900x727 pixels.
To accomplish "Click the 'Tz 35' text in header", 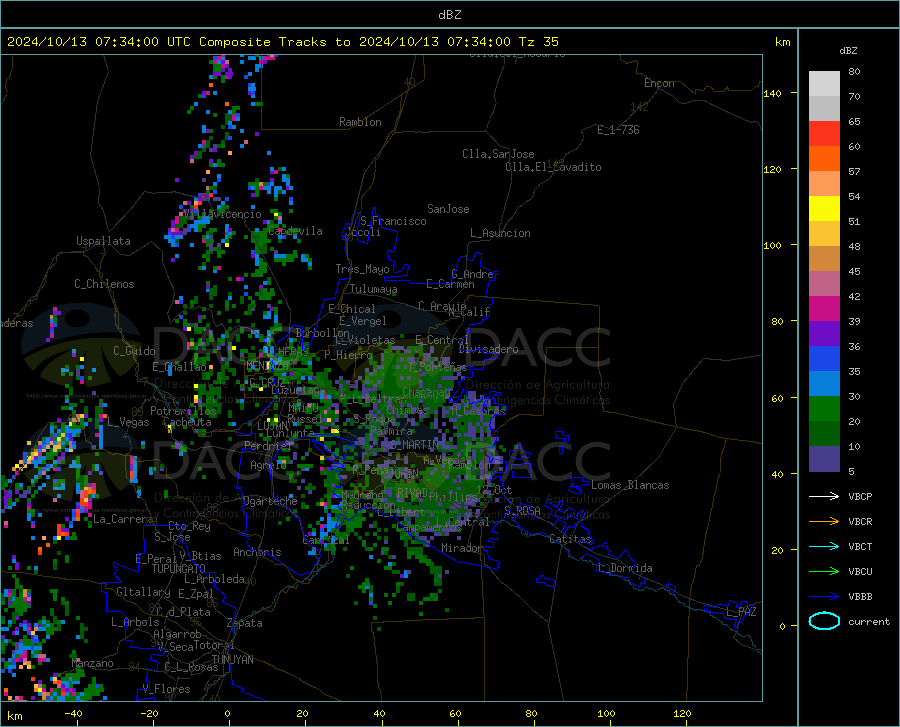I will click(x=538, y=42).
